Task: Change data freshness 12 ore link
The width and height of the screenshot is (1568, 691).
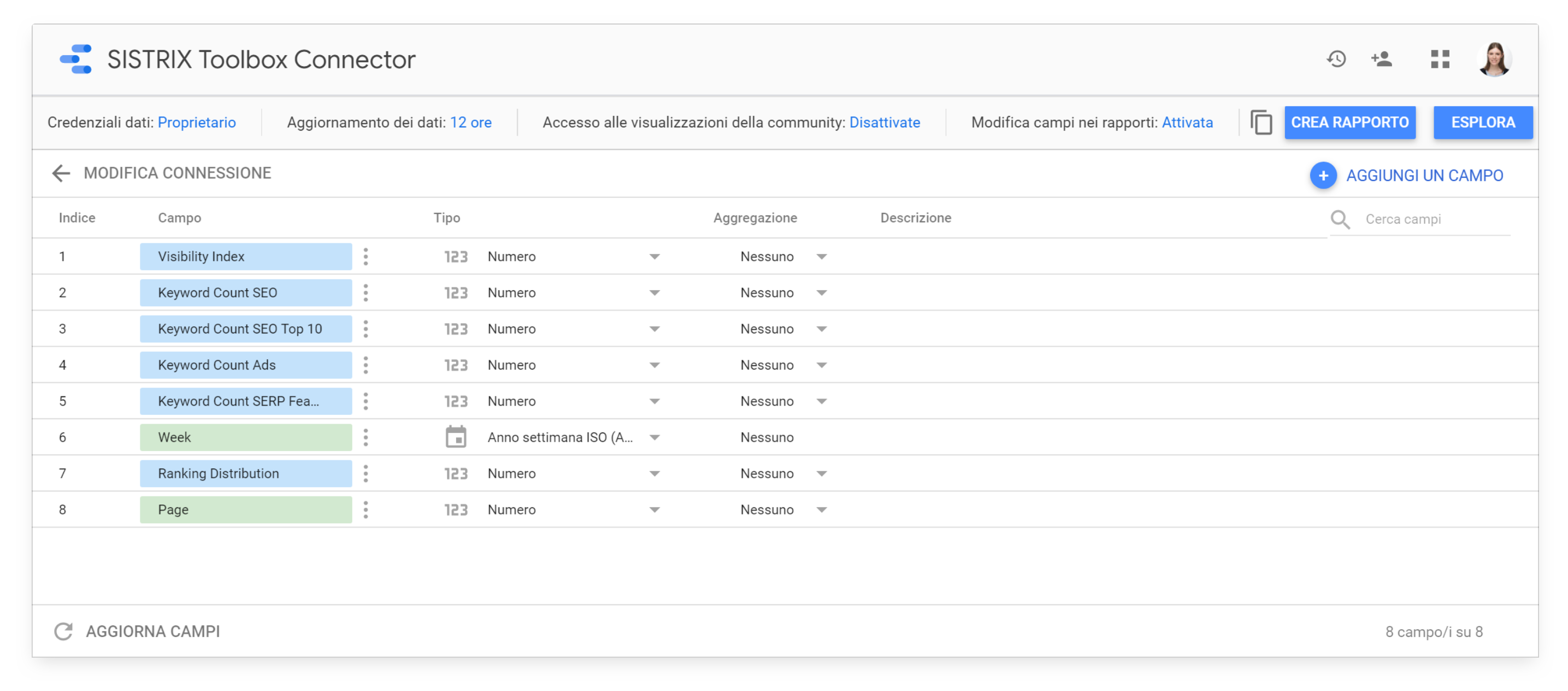Action: point(470,122)
